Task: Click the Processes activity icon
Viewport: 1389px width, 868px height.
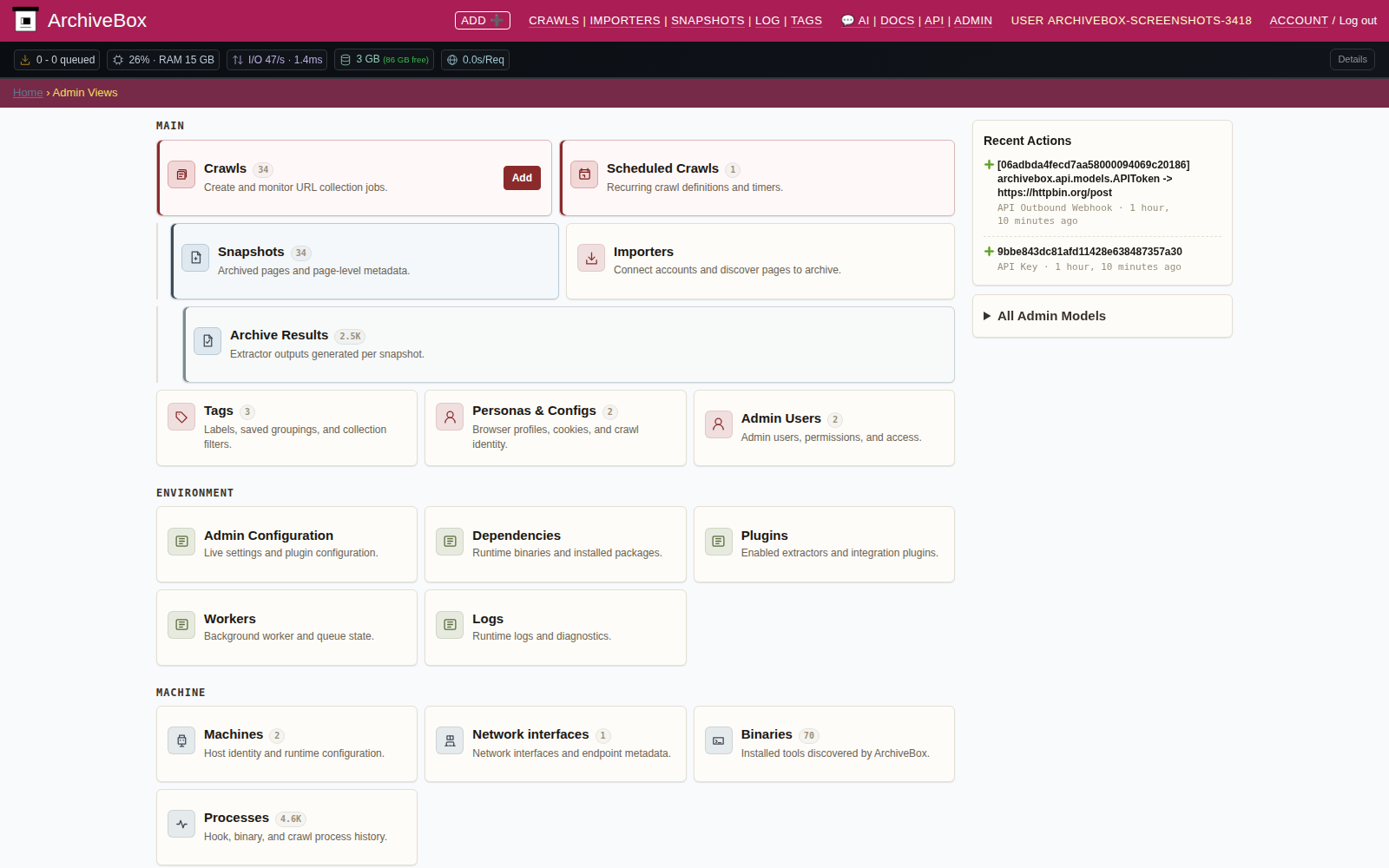Action: (x=181, y=824)
